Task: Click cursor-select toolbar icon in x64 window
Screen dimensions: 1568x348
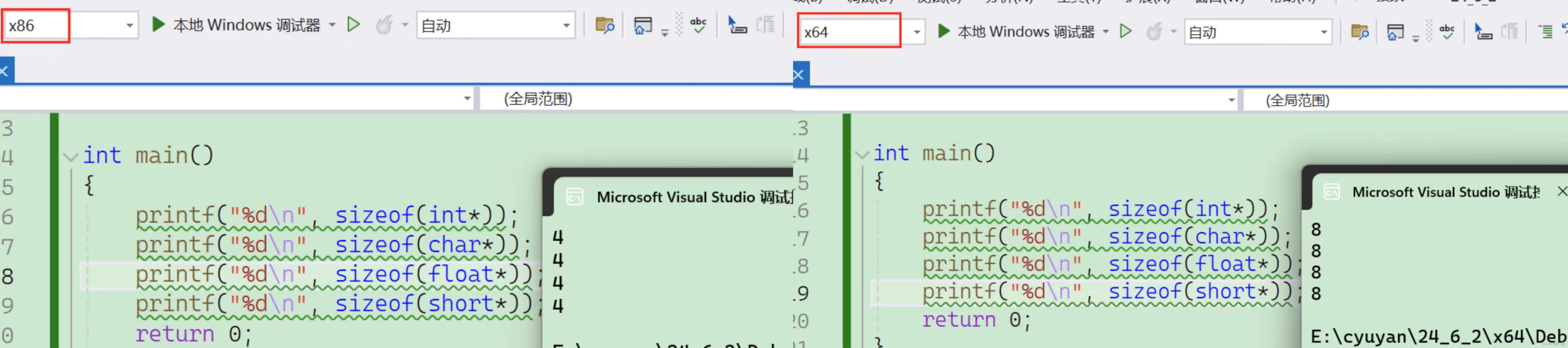Action: (x=1483, y=31)
